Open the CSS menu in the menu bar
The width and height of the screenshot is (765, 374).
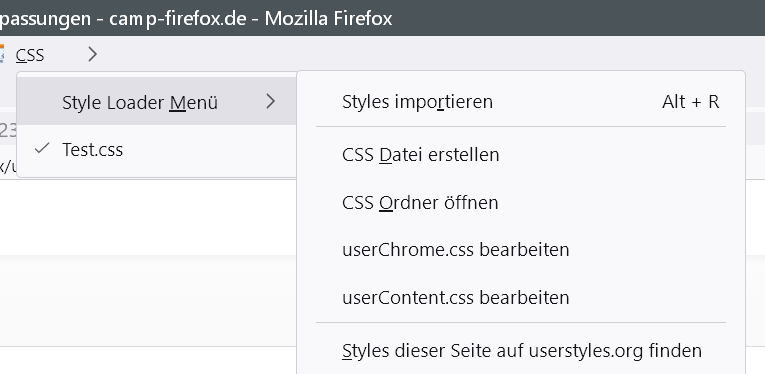tap(30, 55)
